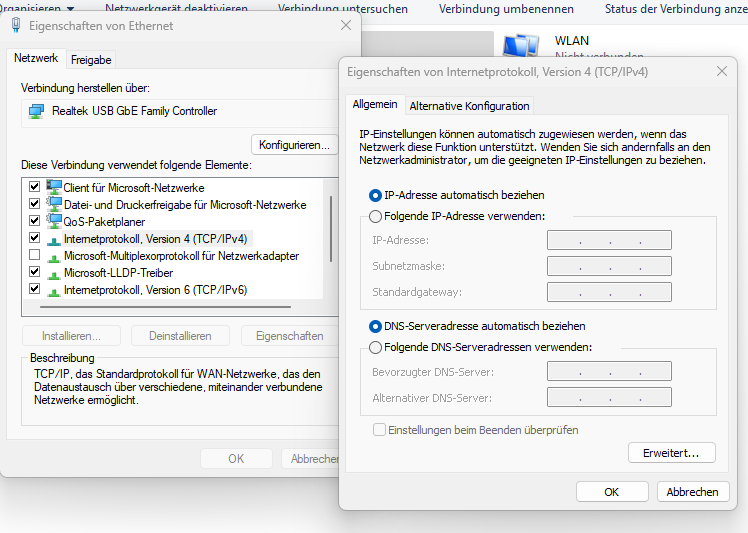Open the Allgemein tab

click(x=375, y=104)
